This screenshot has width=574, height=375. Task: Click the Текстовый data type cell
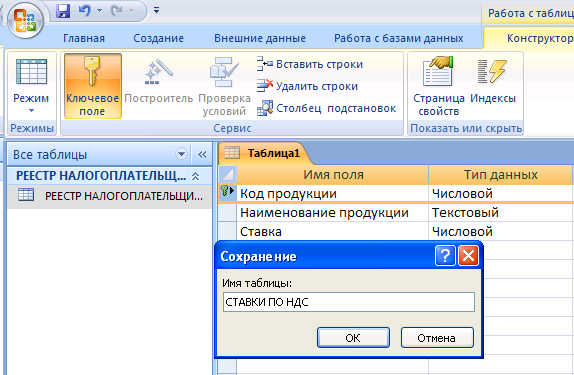click(x=501, y=212)
